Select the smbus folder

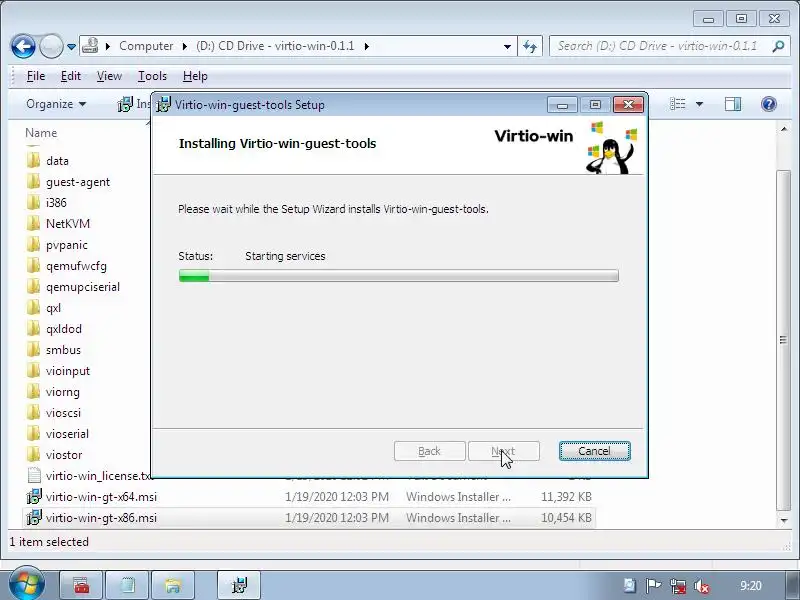63,349
